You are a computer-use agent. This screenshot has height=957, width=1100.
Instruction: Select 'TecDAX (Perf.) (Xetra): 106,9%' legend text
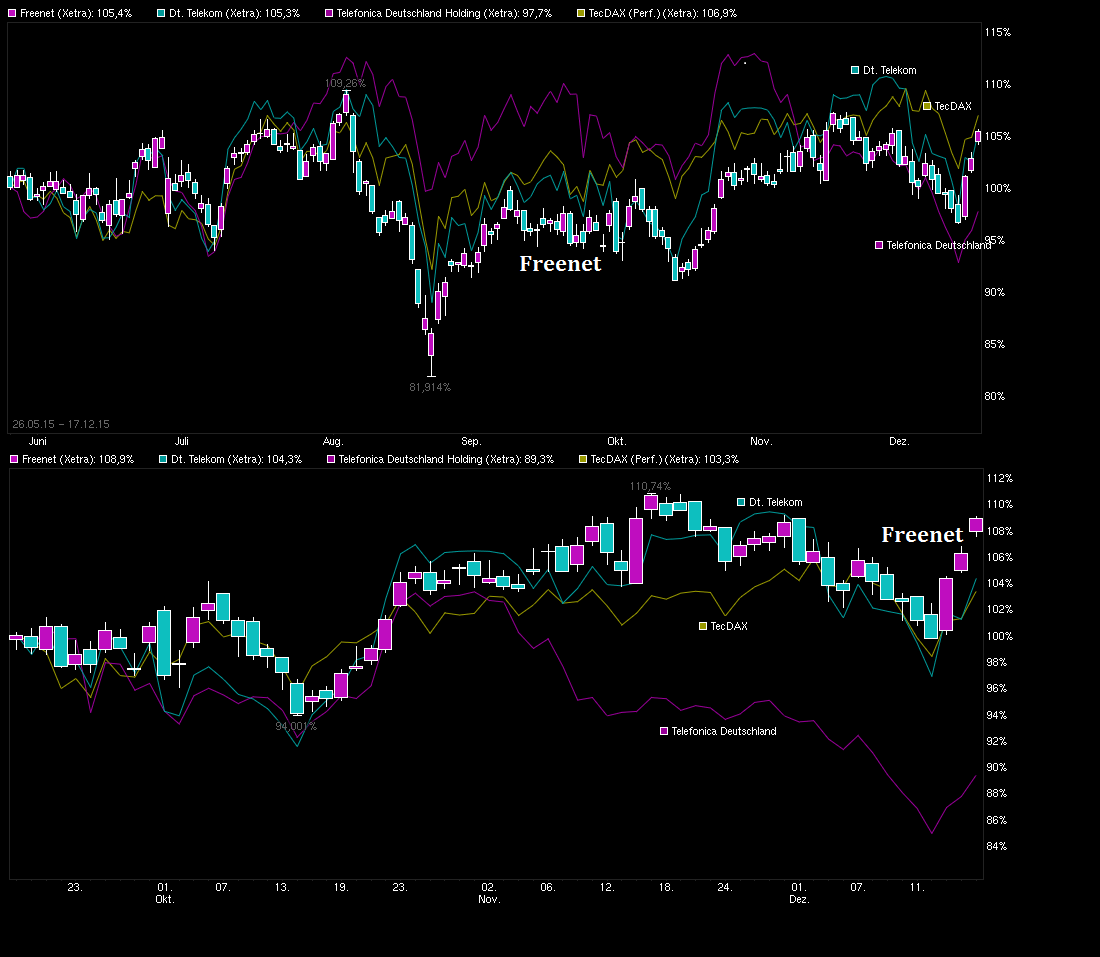(663, 13)
